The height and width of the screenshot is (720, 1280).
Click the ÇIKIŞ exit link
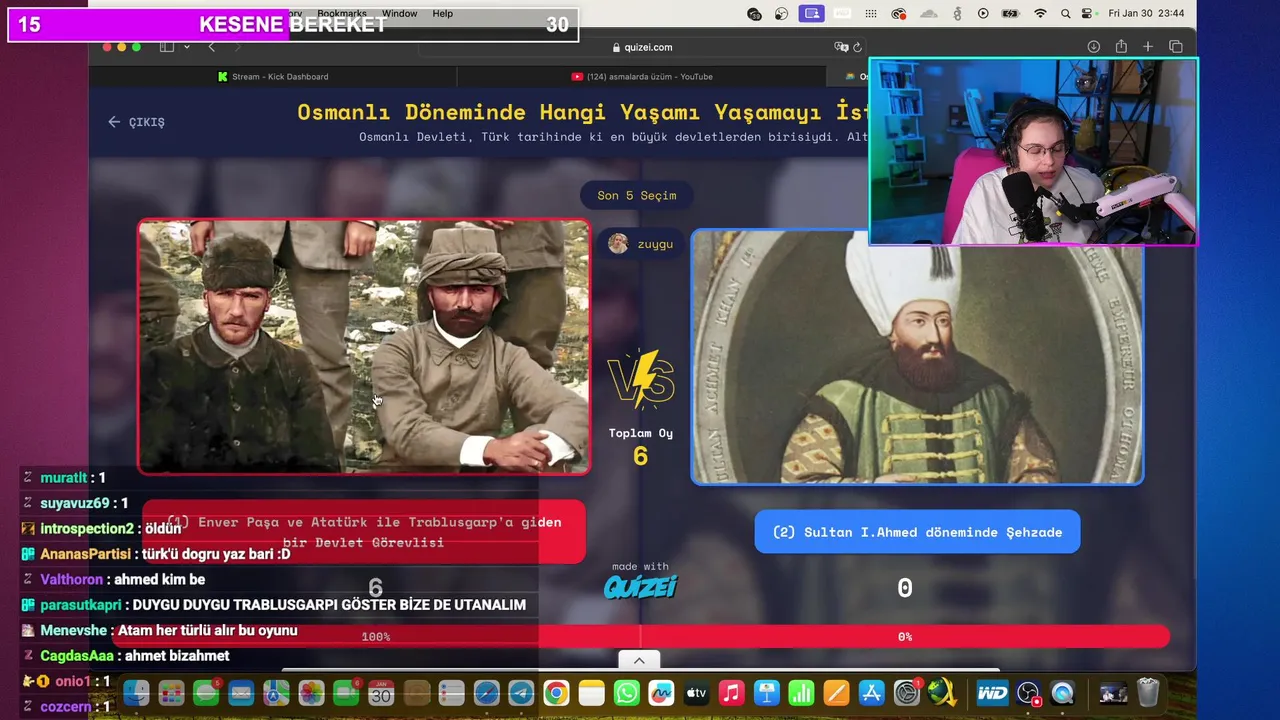[136, 122]
